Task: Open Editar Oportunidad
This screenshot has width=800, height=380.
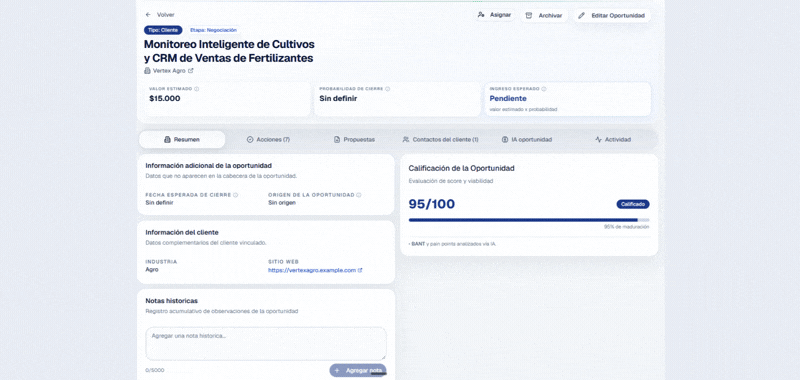Action: tap(612, 16)
